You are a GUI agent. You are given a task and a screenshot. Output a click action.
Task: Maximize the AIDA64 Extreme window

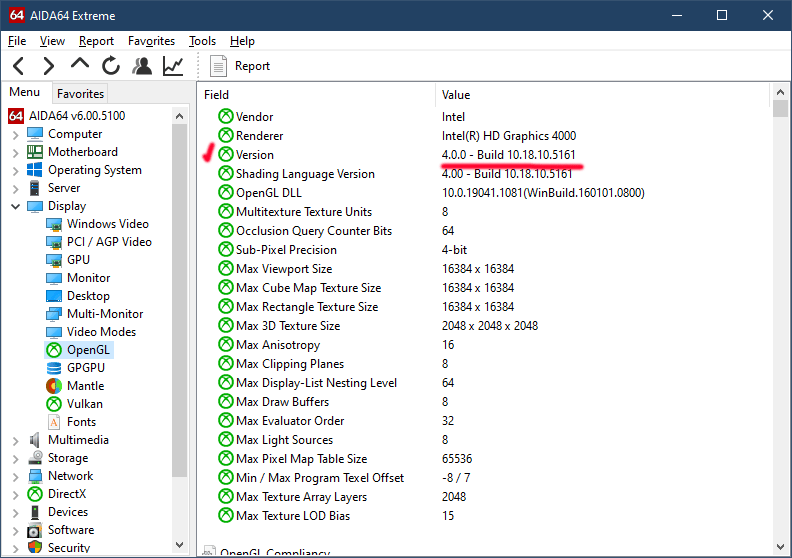[722, 15]
